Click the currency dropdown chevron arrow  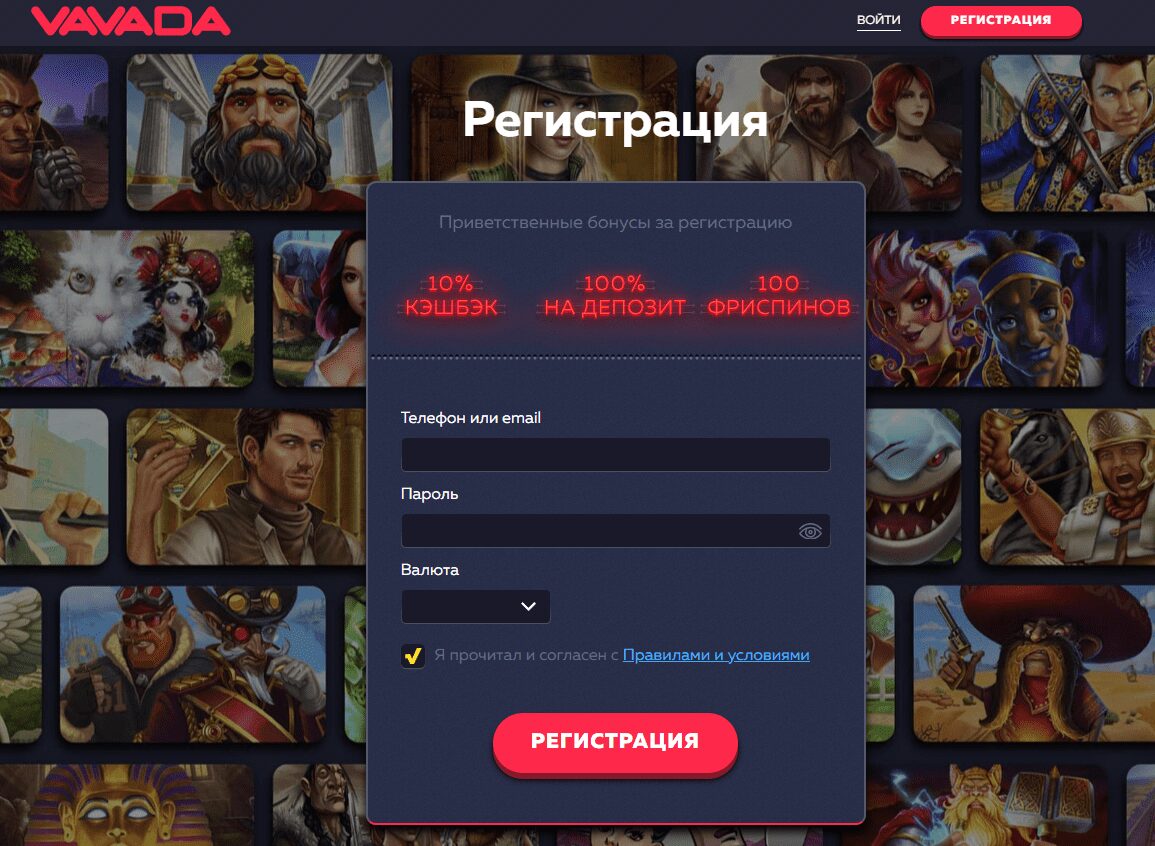[x=528, y=606]
